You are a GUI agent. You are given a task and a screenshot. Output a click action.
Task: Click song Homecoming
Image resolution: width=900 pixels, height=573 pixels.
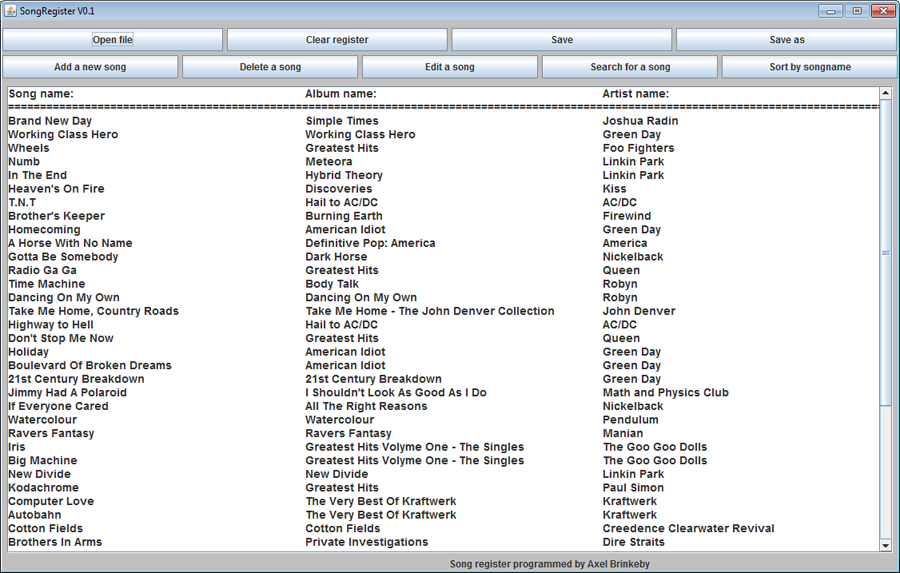44,229
